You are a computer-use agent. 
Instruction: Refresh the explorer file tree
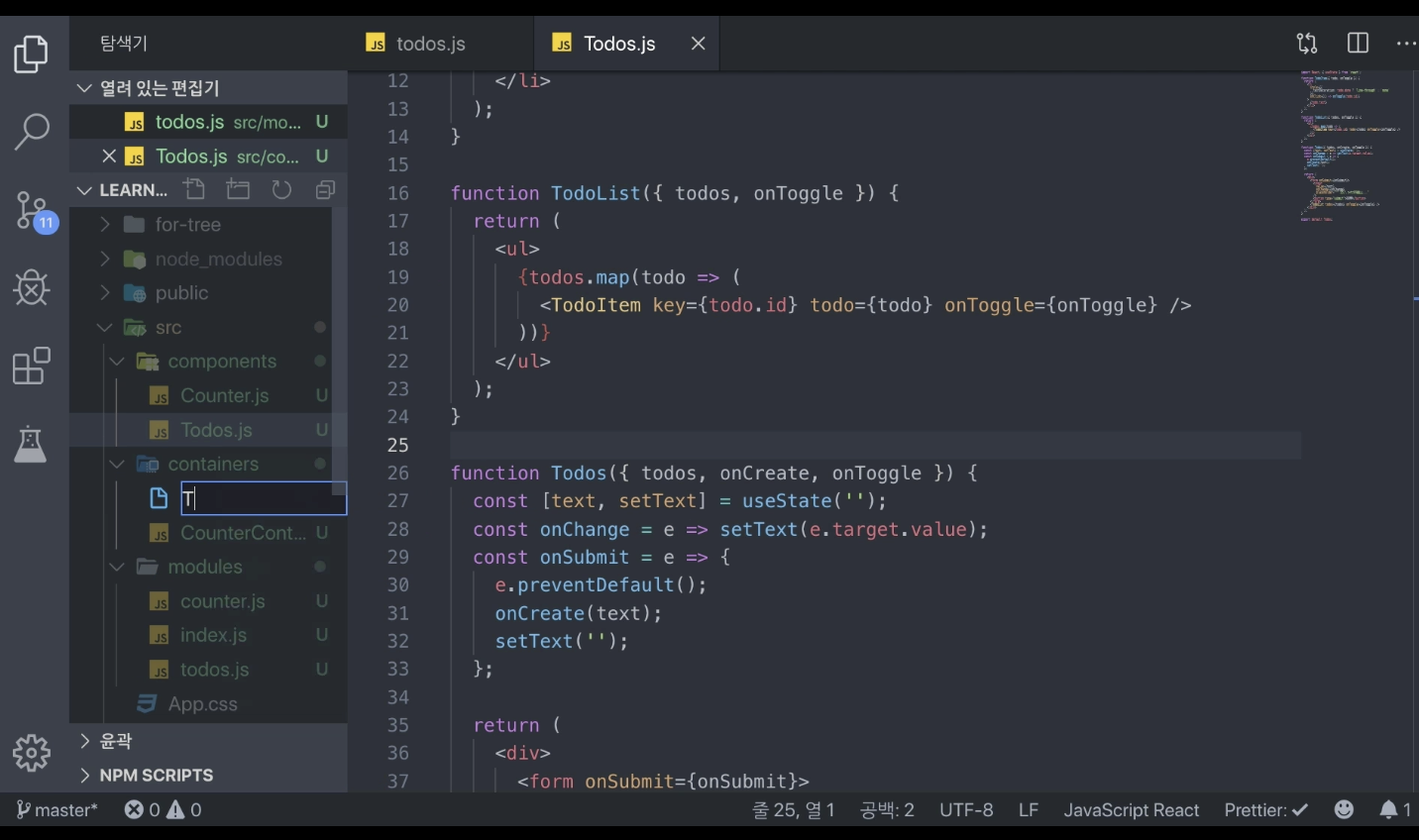(281, 189)
